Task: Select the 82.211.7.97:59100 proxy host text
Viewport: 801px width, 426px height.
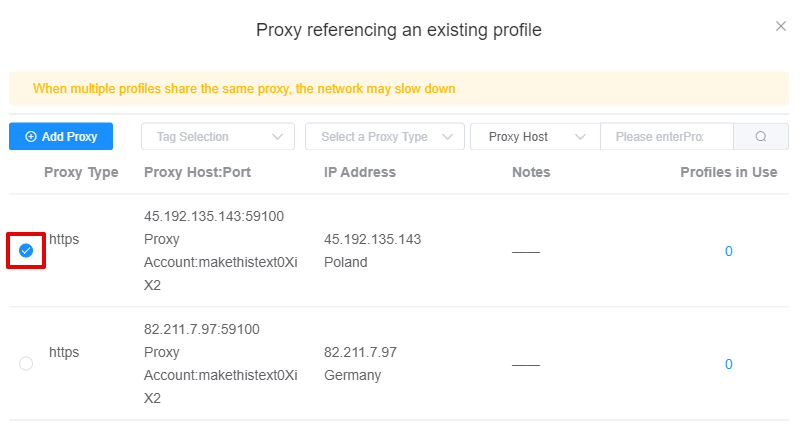Action: (202, 329)
